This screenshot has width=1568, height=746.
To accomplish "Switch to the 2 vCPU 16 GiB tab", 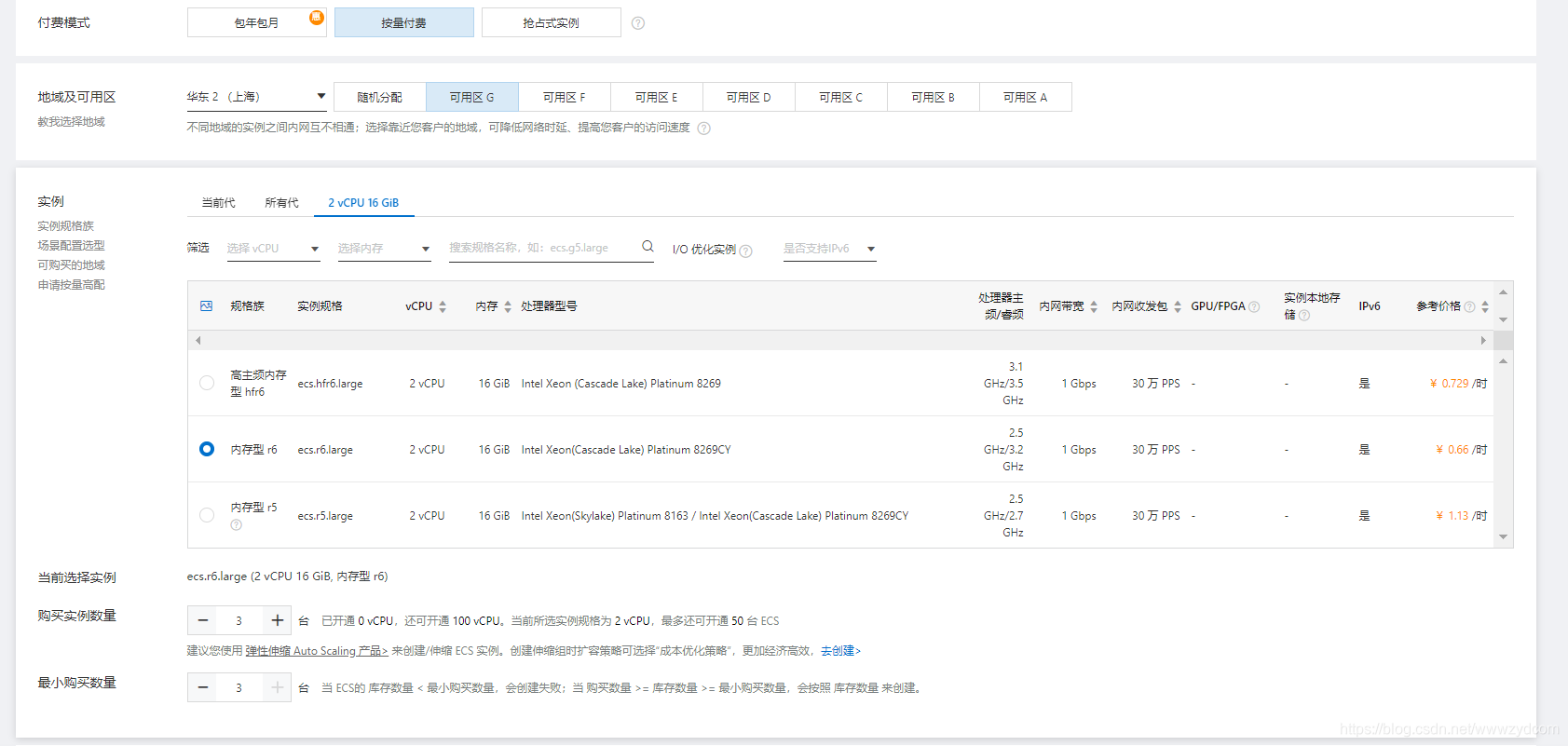I will coord(363,202).
